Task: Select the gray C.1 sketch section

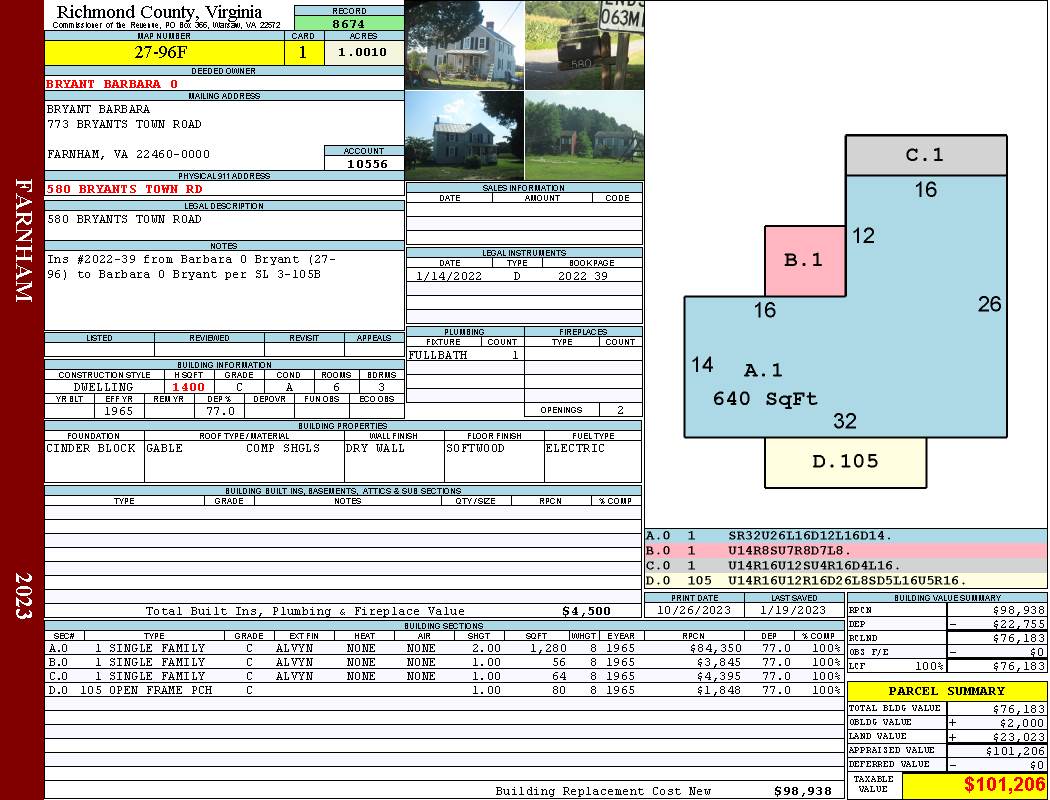Action: tap(926, 155)
